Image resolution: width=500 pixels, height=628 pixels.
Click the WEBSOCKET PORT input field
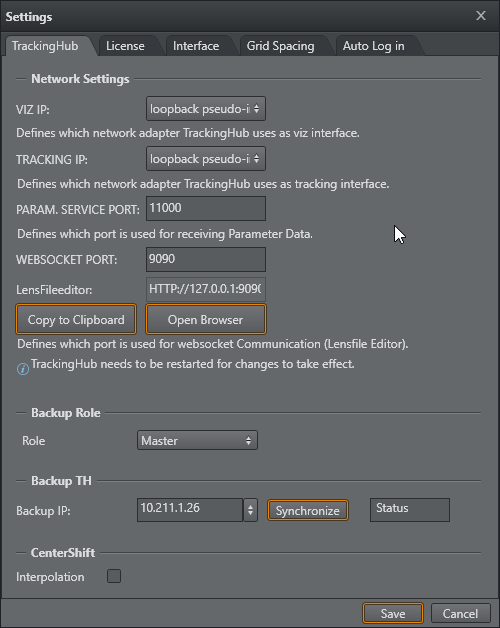(206, 259)
